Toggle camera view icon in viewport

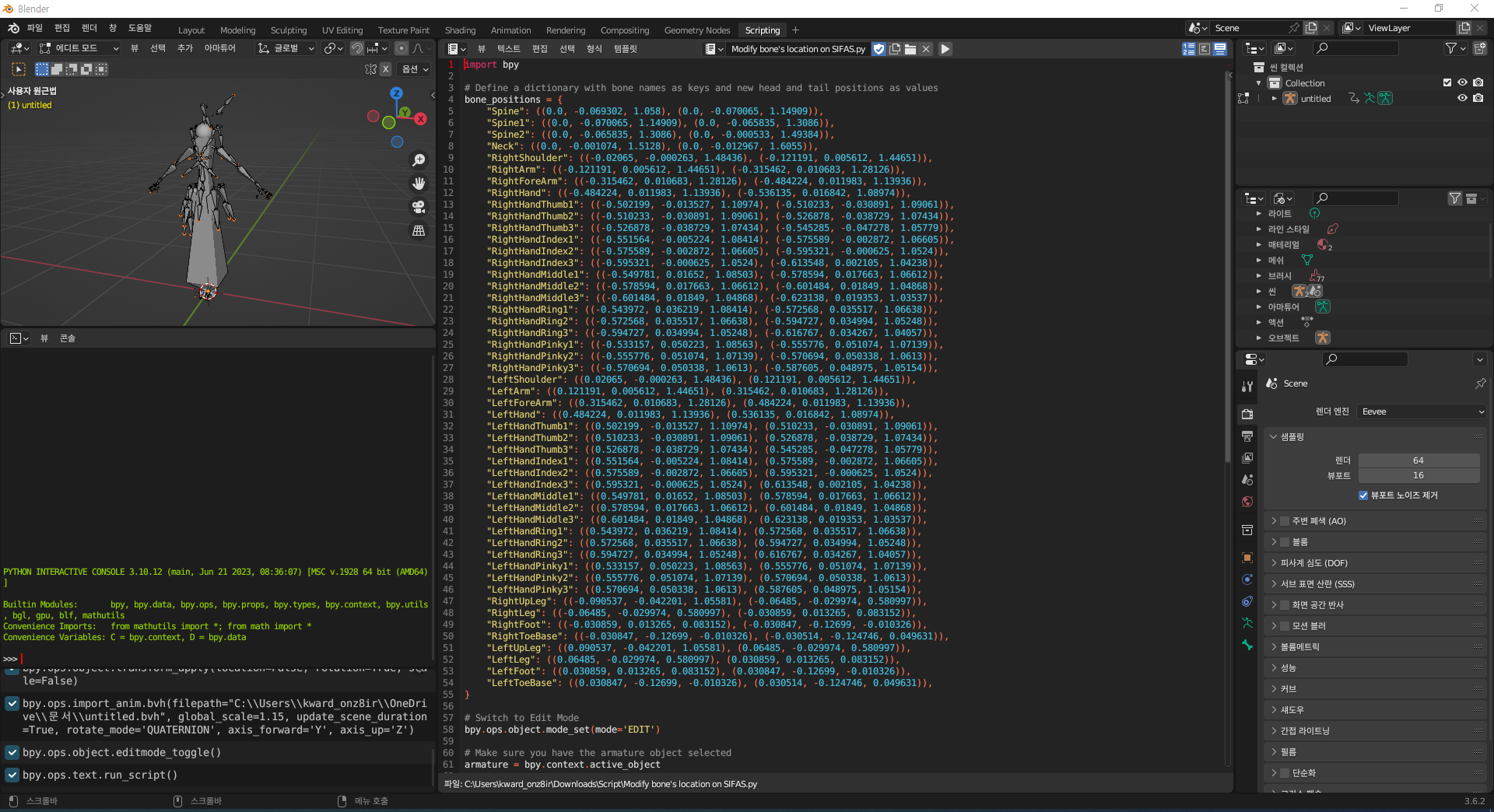419,207
